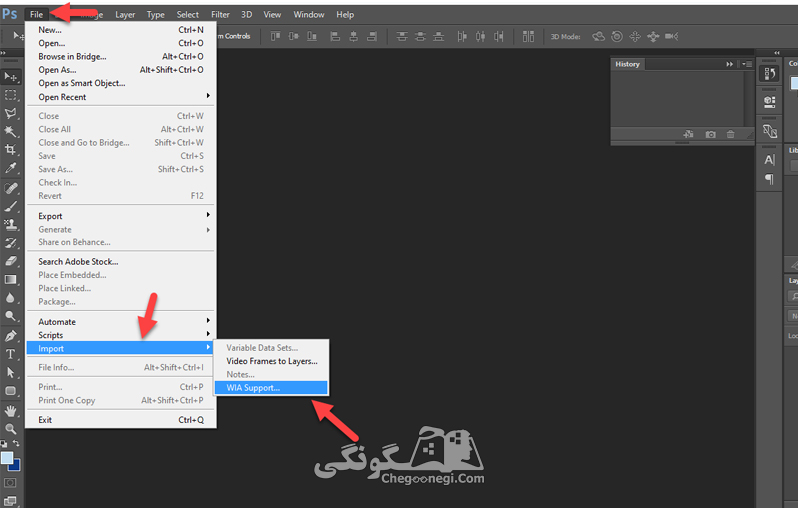Choose Video Frames to Layers
The image size is (798, 508).
(271, 361)
